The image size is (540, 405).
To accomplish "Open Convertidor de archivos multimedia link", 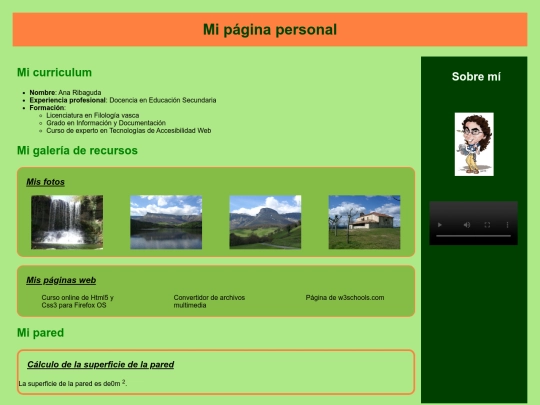I will [x=209, y=301].
